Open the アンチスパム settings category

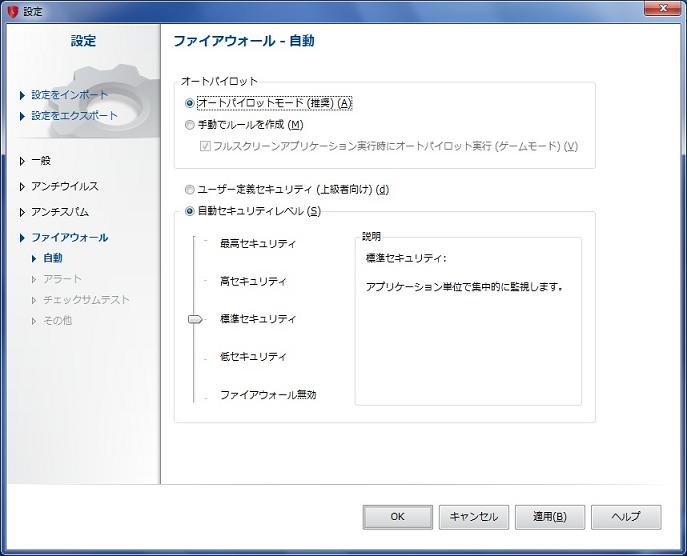tap(60, 212)
